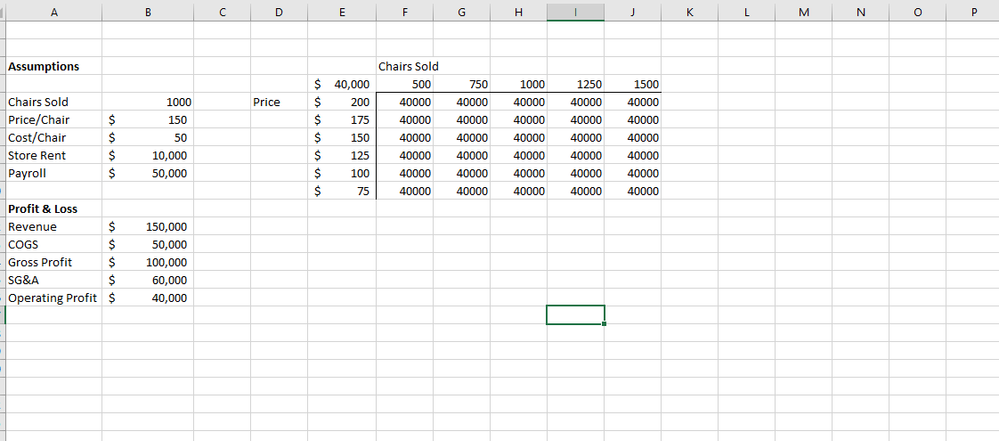Select price input 100 in column E
The height and width of the screenshot is (441, 999).
tap(342, 173)
